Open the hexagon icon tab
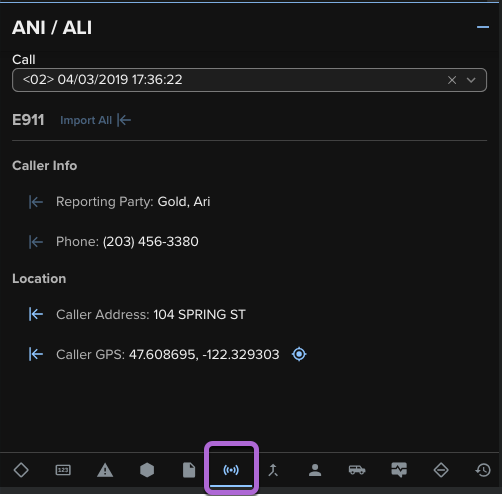Screen dimensions: 502x496 coord(147,470)
